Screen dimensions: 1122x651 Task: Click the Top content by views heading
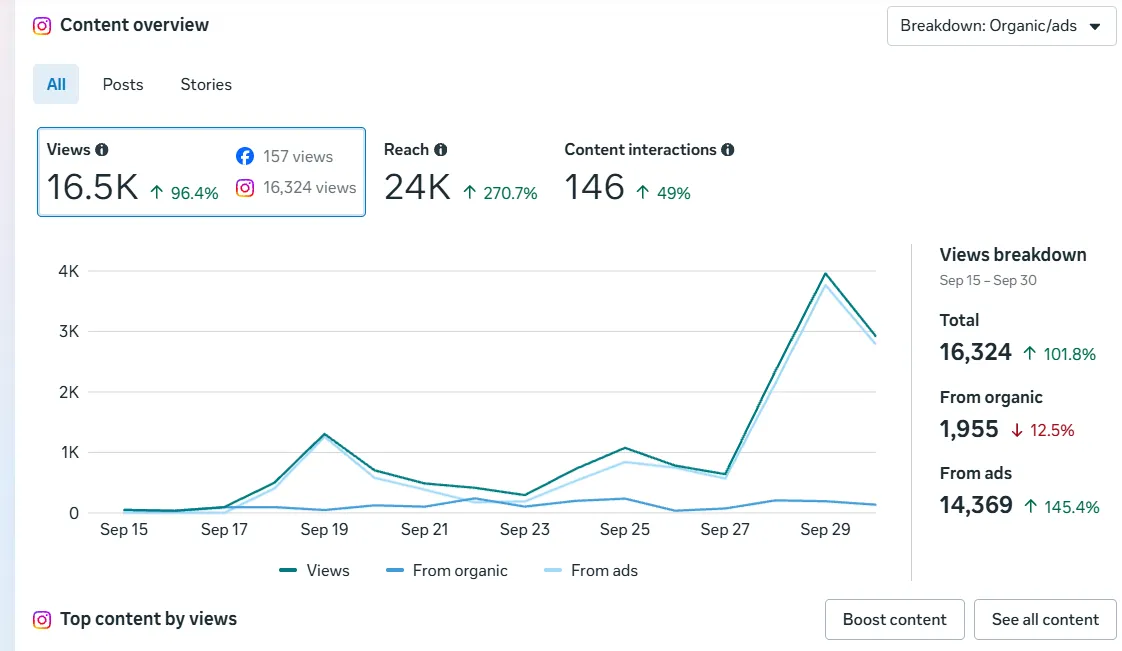(x=148, y=619)
